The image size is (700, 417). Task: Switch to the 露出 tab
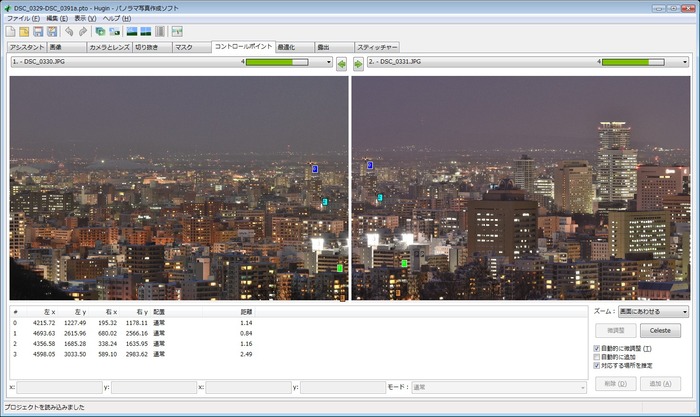(x=334, y=47)
